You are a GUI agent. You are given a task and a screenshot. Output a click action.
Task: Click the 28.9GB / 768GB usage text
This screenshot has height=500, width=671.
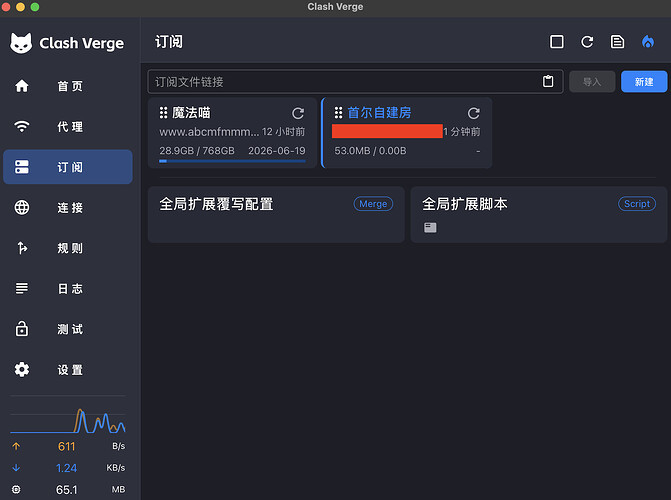click(x=197, y=151)
